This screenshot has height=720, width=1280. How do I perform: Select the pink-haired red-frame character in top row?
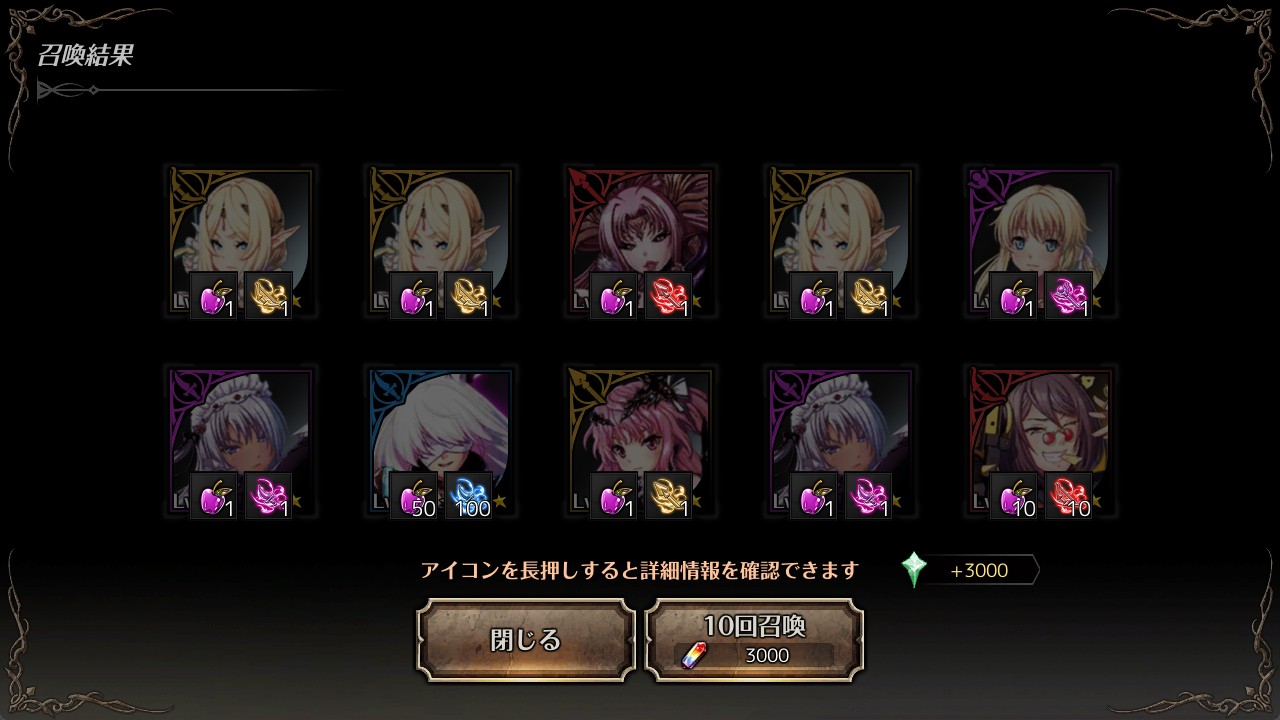pos(640,241)
